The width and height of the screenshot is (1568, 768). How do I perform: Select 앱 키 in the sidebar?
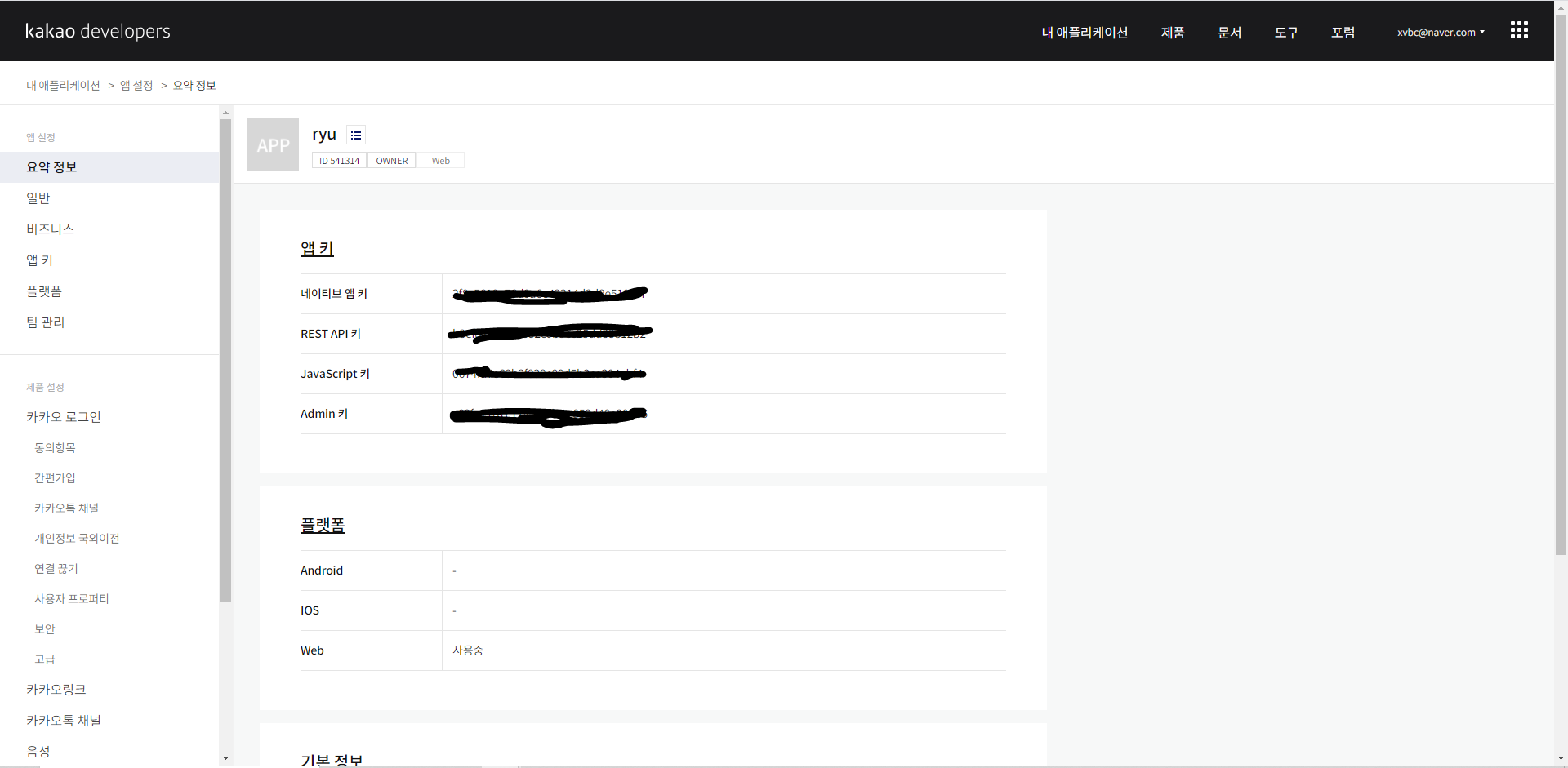pyautogui.click(x=39, y=260)
